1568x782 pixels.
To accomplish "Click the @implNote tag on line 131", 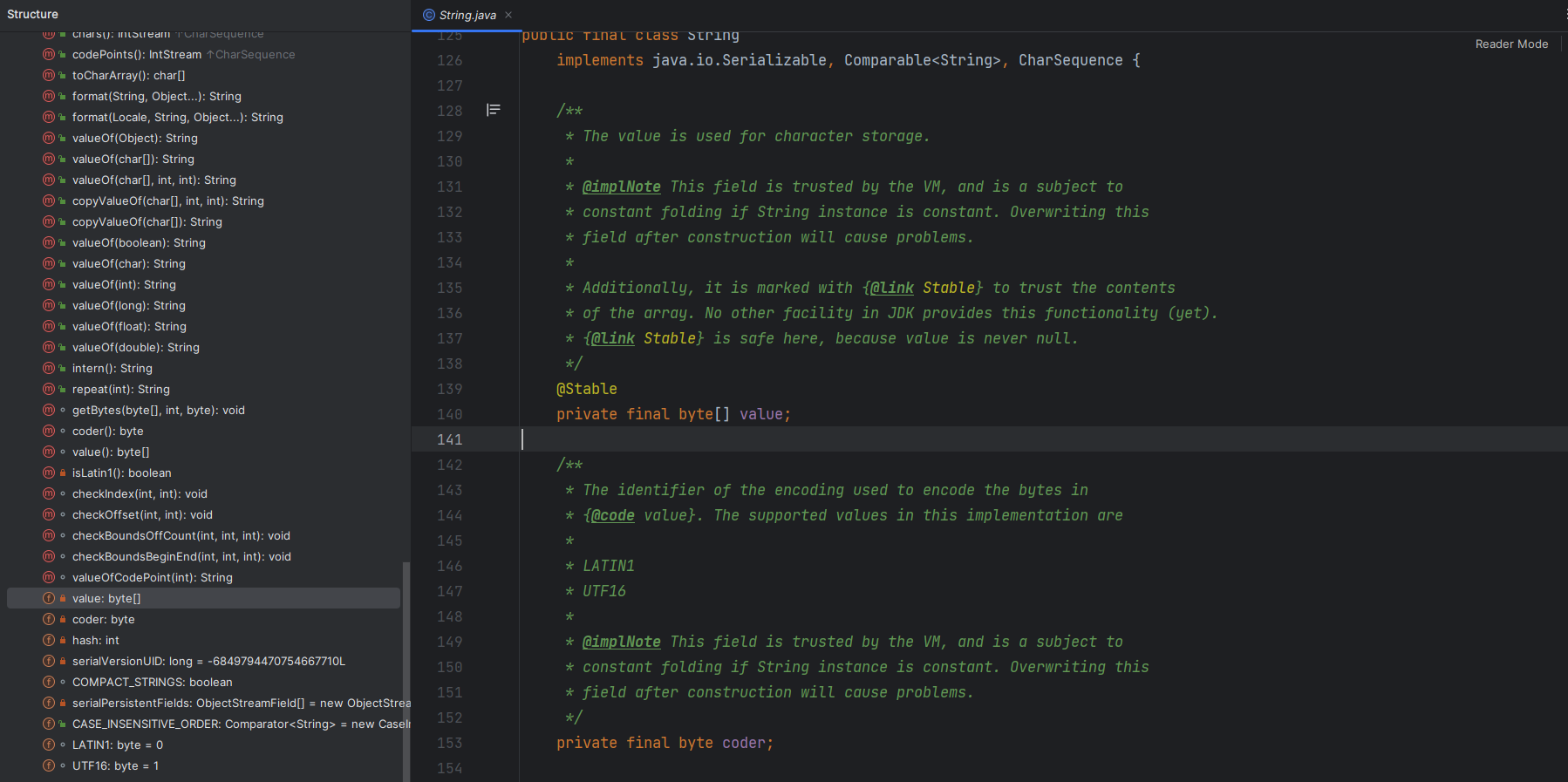I will 622,187.
